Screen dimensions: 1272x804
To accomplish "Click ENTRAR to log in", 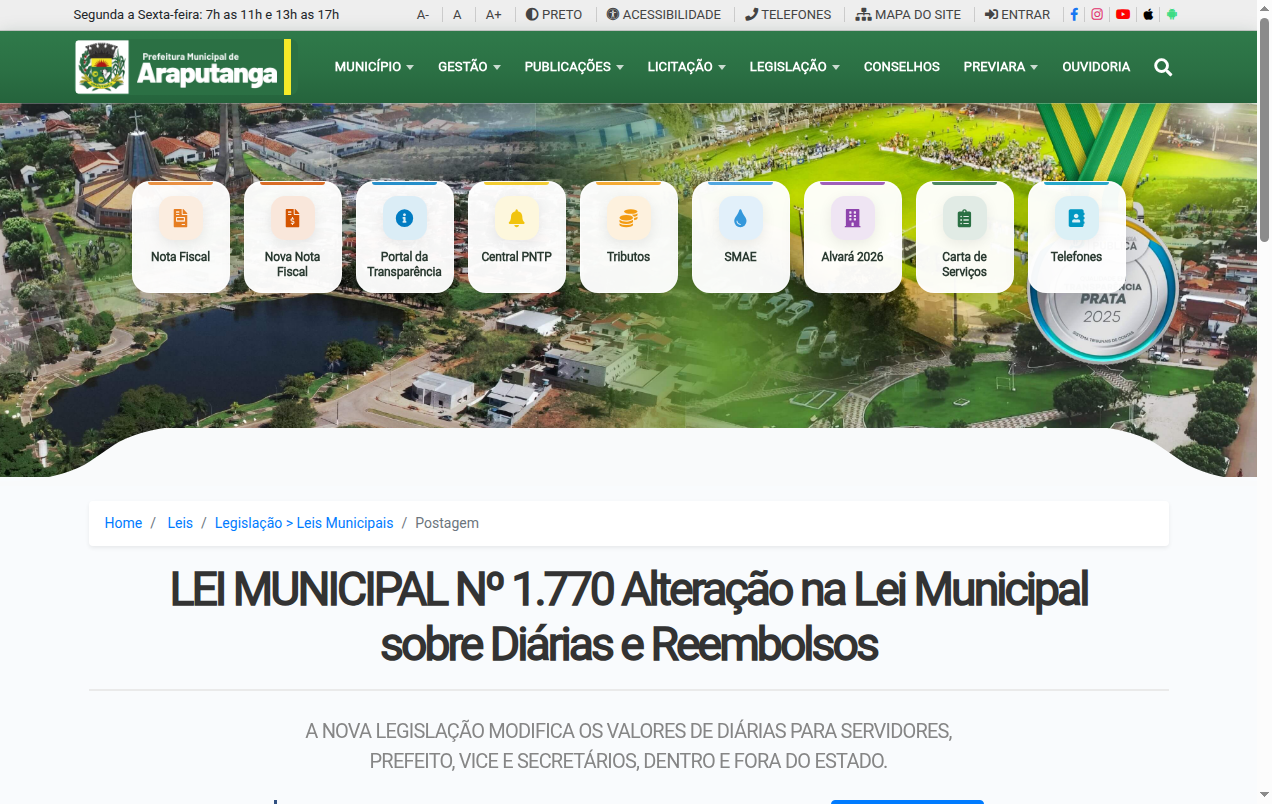I will 1017,15.
